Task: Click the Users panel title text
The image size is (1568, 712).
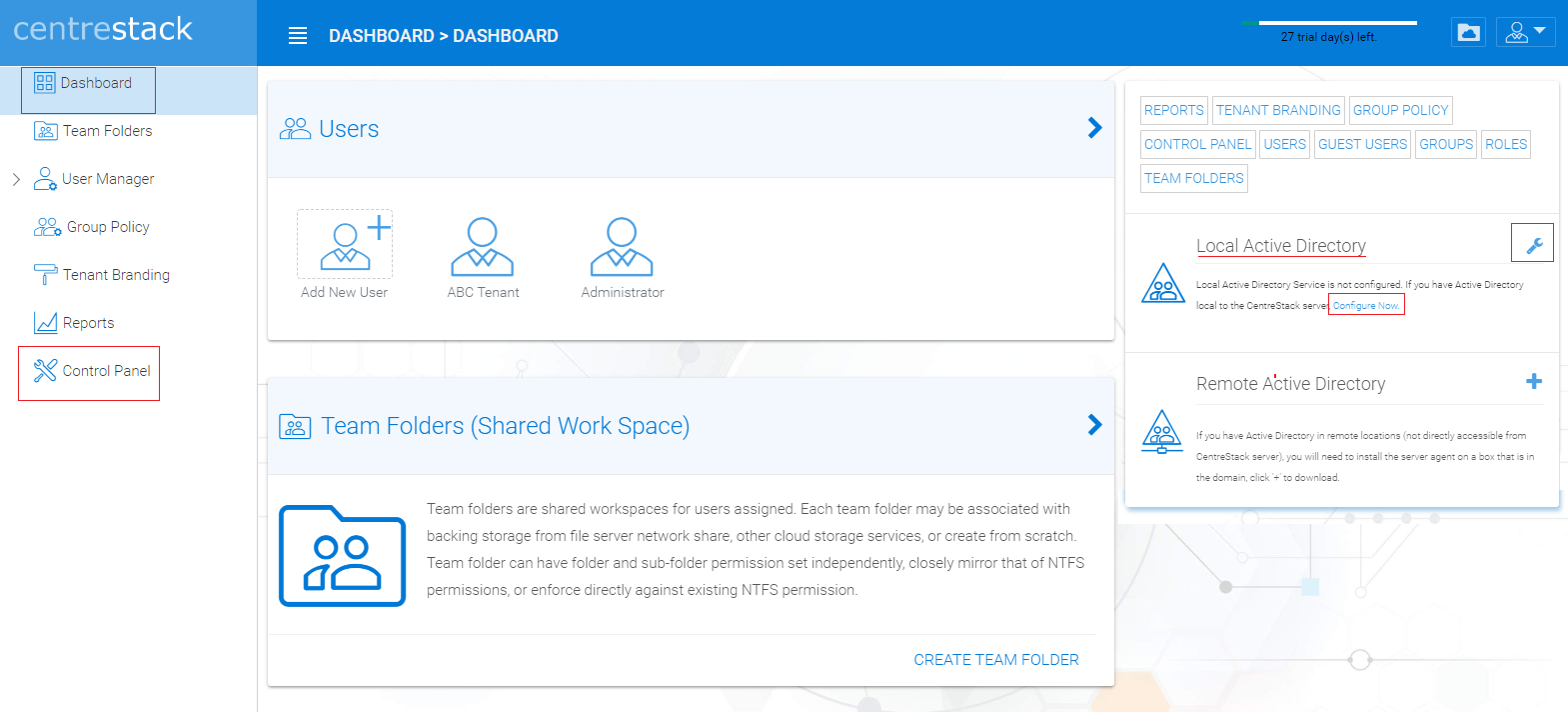Action: 349,129
